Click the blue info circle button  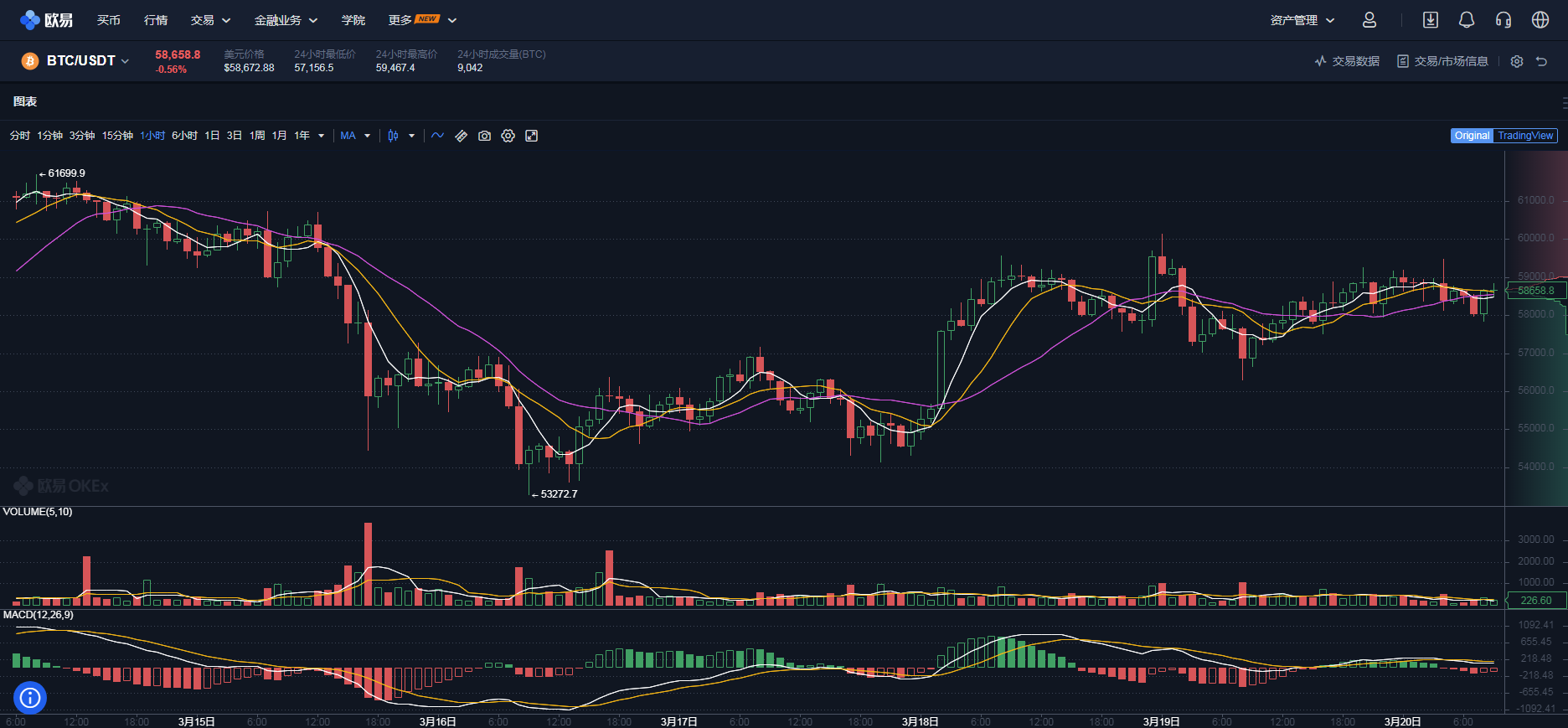[x=30, y=697]
